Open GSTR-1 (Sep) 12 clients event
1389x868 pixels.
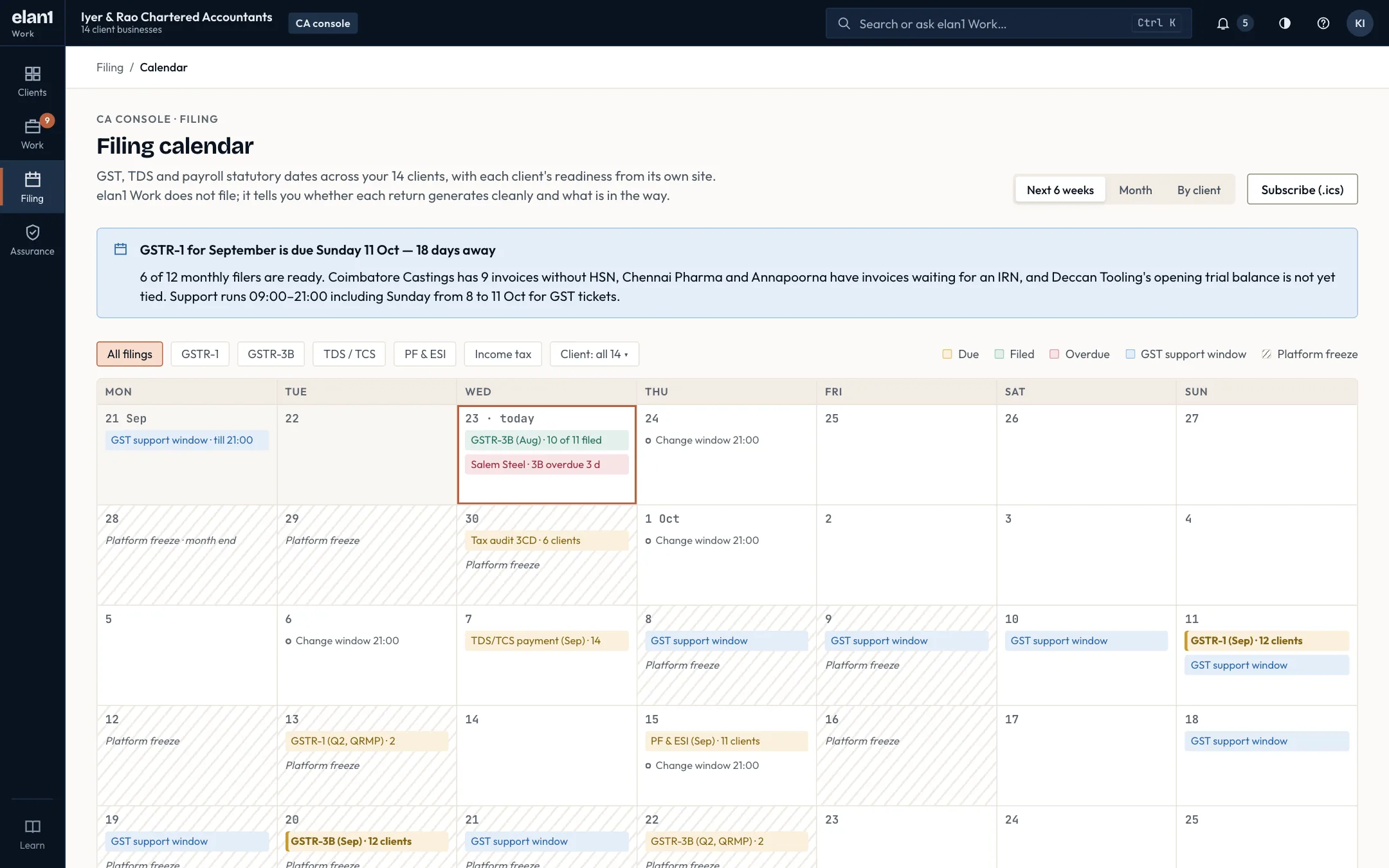point(1266,640)
